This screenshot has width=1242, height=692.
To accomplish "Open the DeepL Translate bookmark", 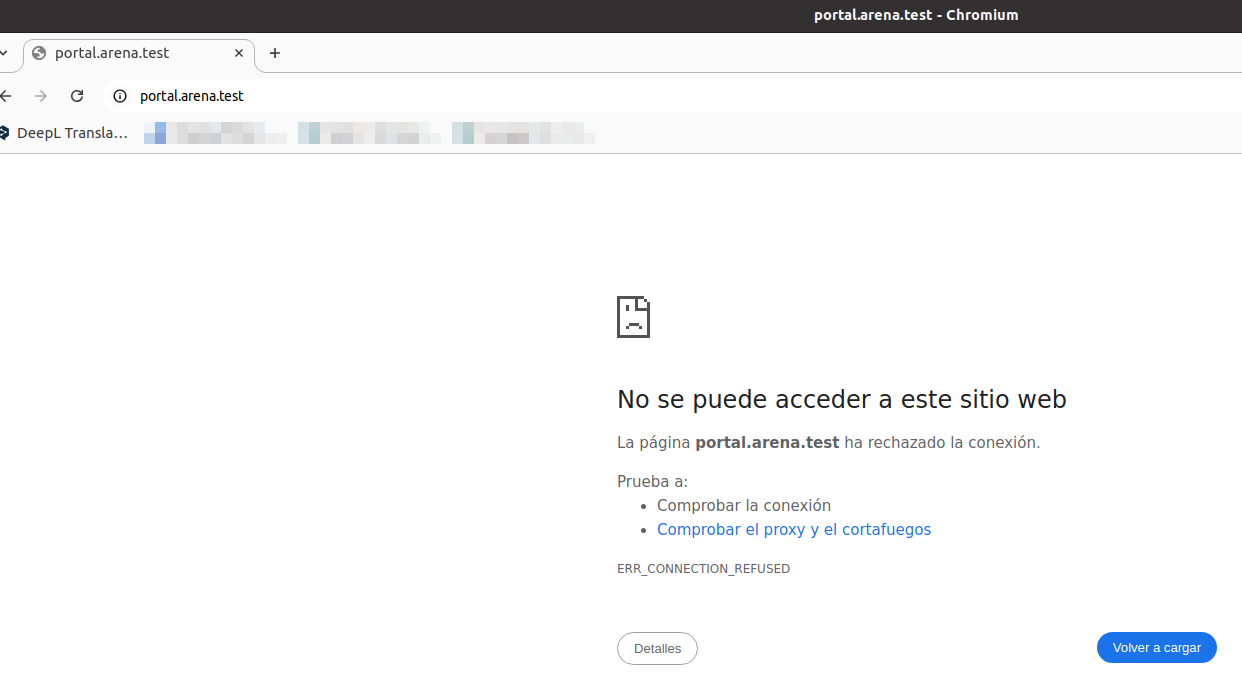I will [x=65, y=132].
